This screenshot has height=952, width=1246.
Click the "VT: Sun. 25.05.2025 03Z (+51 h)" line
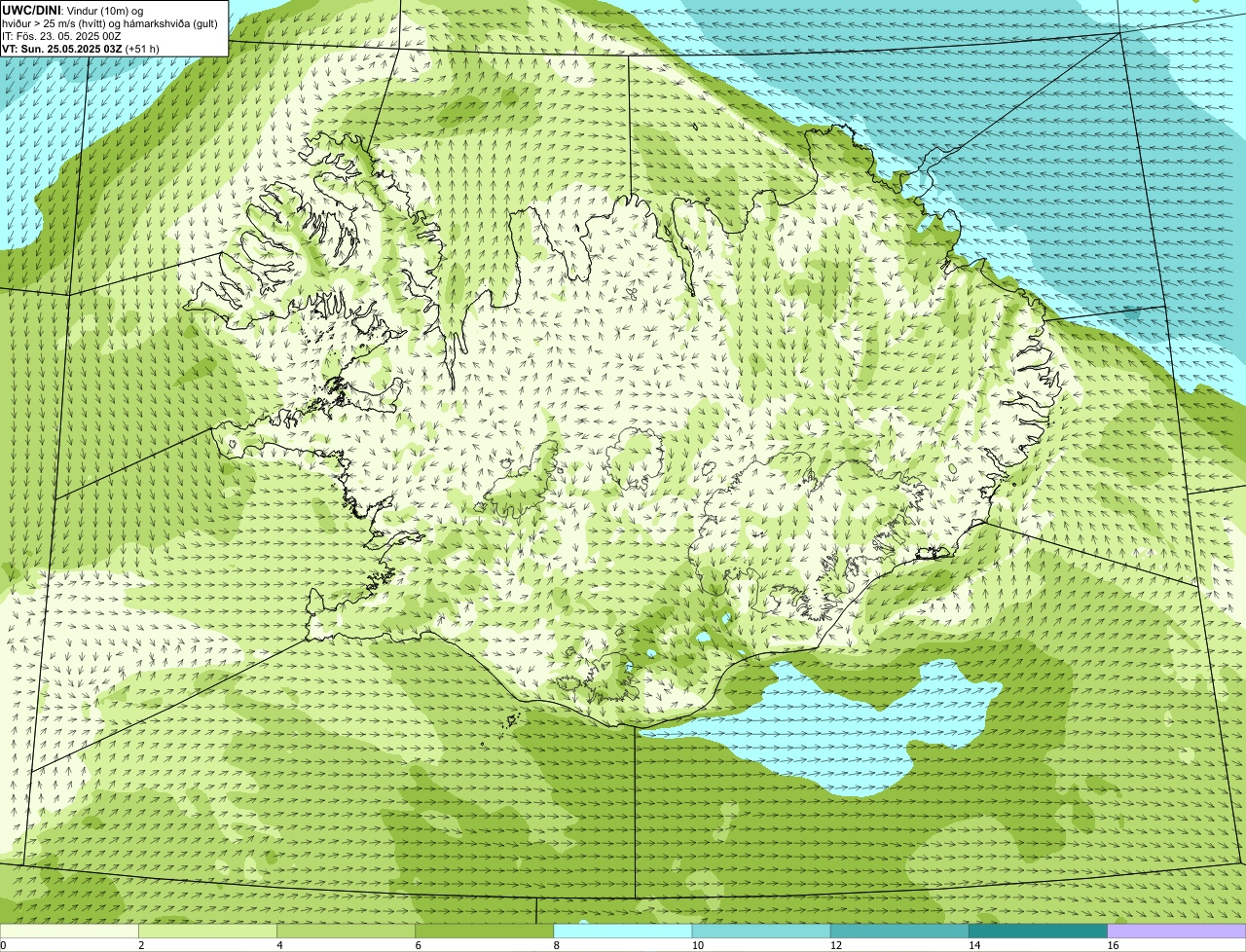[81, 49]
